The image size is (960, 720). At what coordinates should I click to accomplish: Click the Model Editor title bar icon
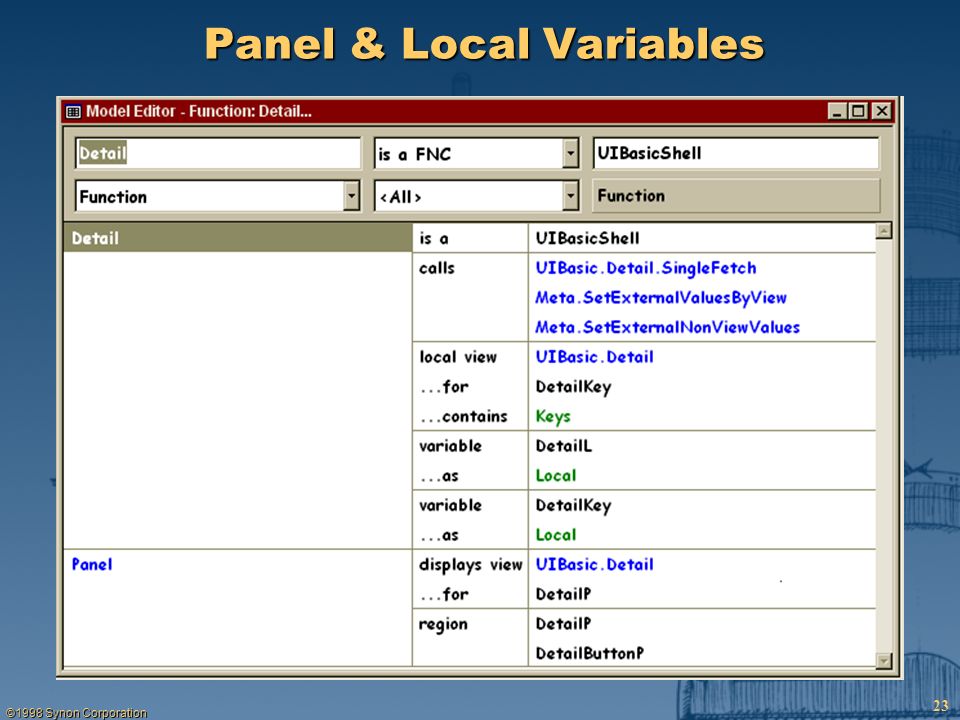(x=73, y=111)
